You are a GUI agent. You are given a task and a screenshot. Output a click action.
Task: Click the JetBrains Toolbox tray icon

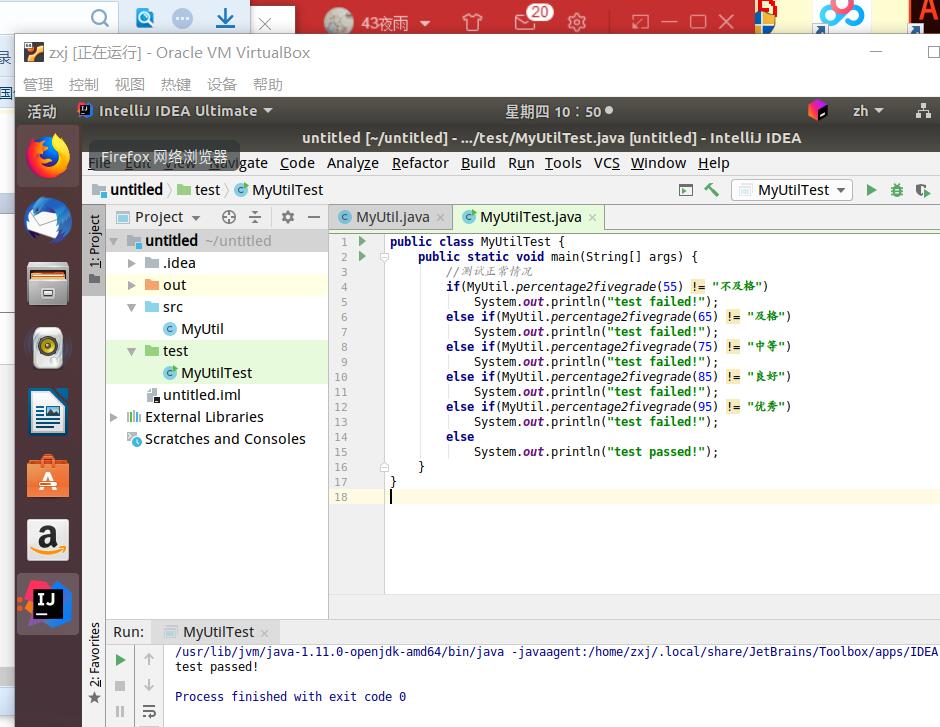[818, 110]
